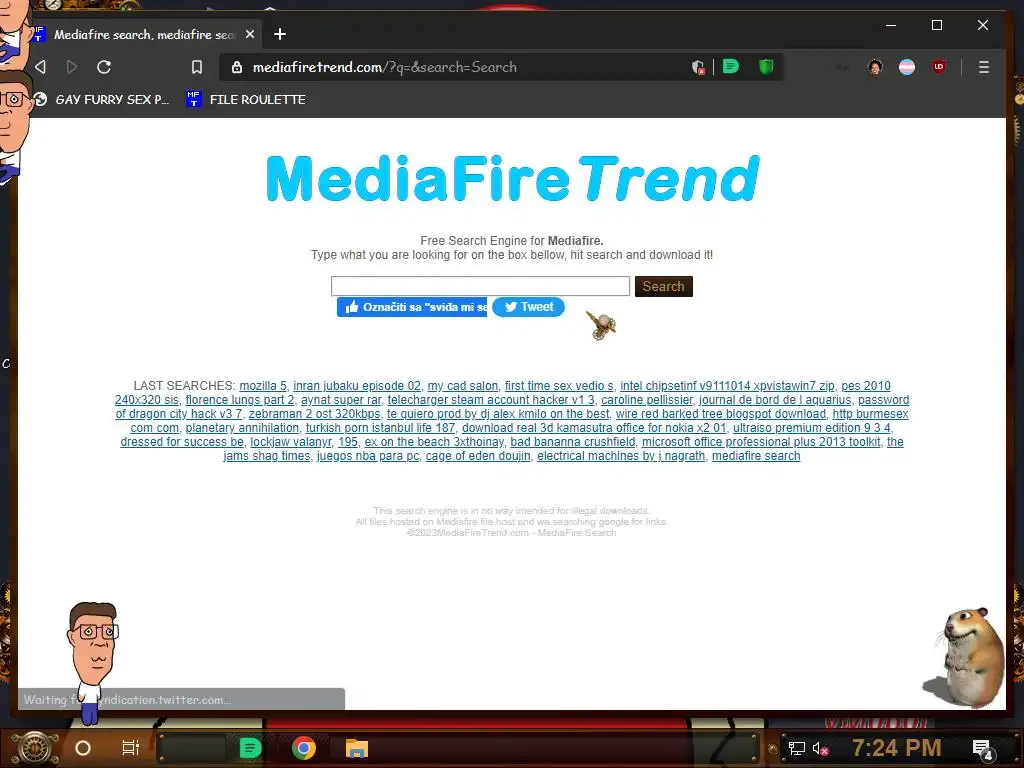Go back with the browser back arrow
Screen dimensions: 1024x768
tap(40, 67)
